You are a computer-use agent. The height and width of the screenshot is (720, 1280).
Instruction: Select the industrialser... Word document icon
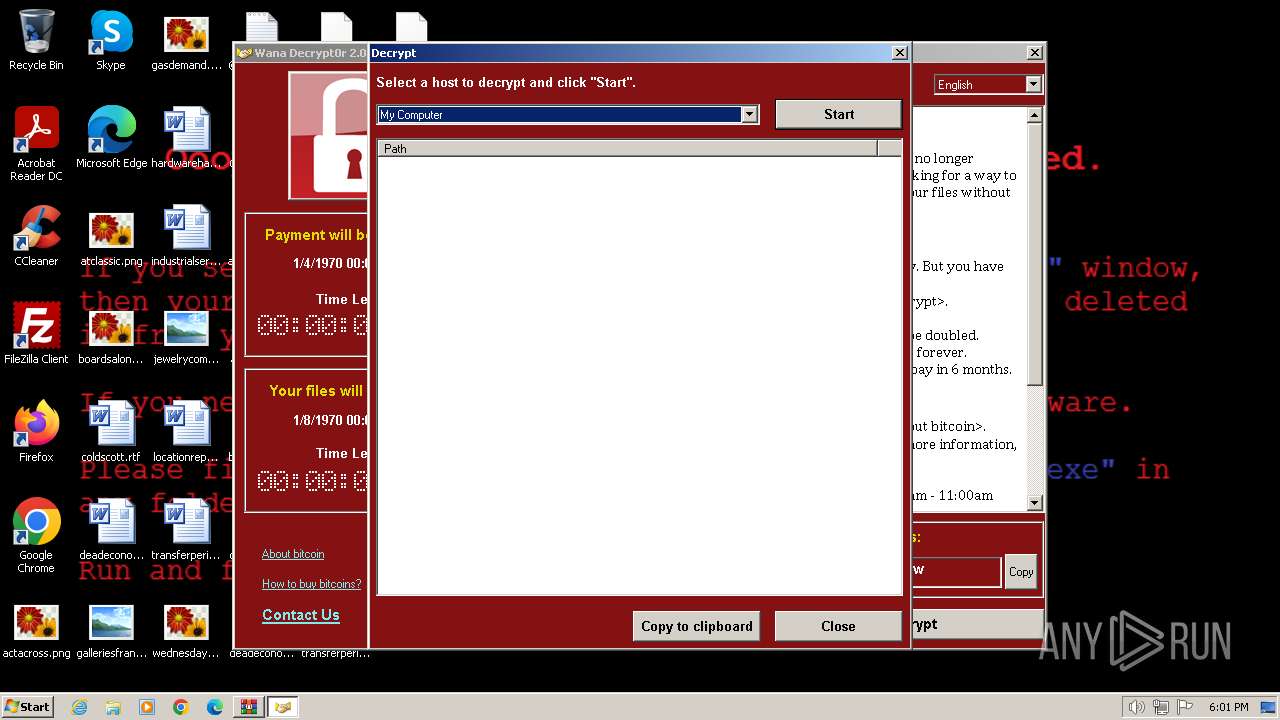(x=186, y=236)
